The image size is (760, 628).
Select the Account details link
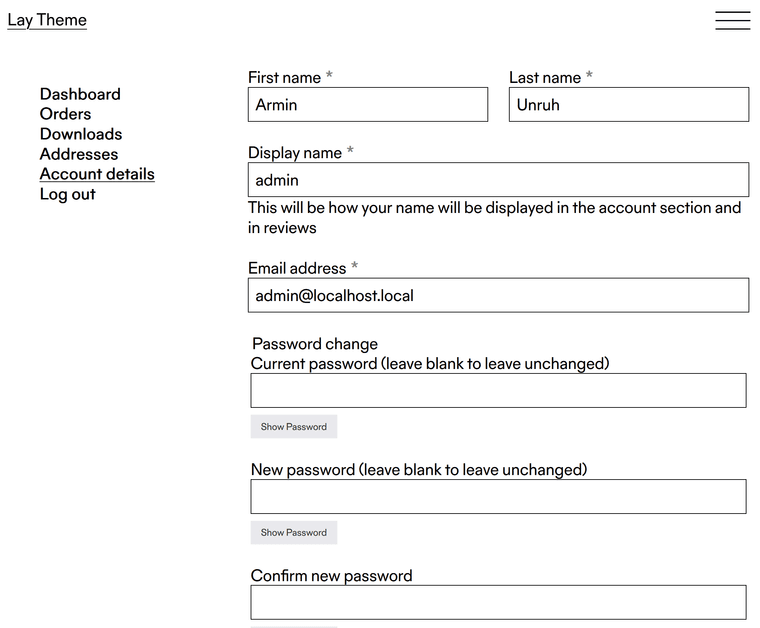(x=97, y=174)
